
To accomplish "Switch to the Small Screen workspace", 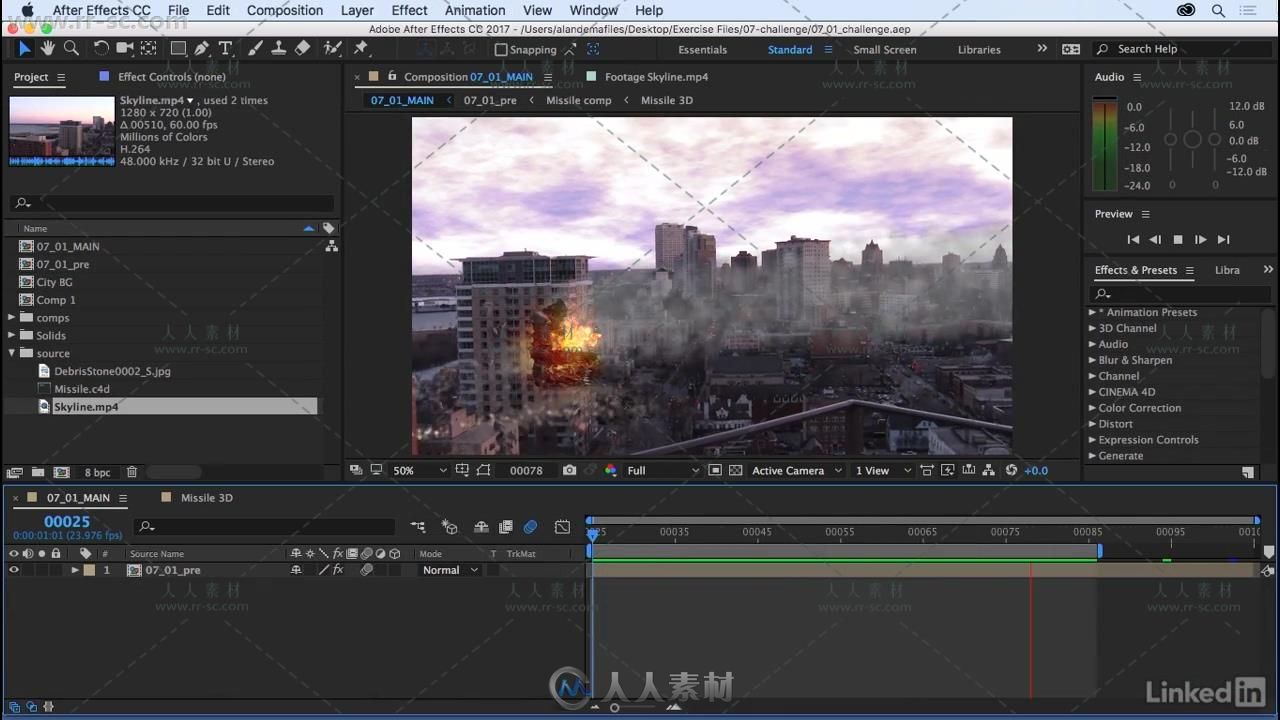I will (884, 49).
